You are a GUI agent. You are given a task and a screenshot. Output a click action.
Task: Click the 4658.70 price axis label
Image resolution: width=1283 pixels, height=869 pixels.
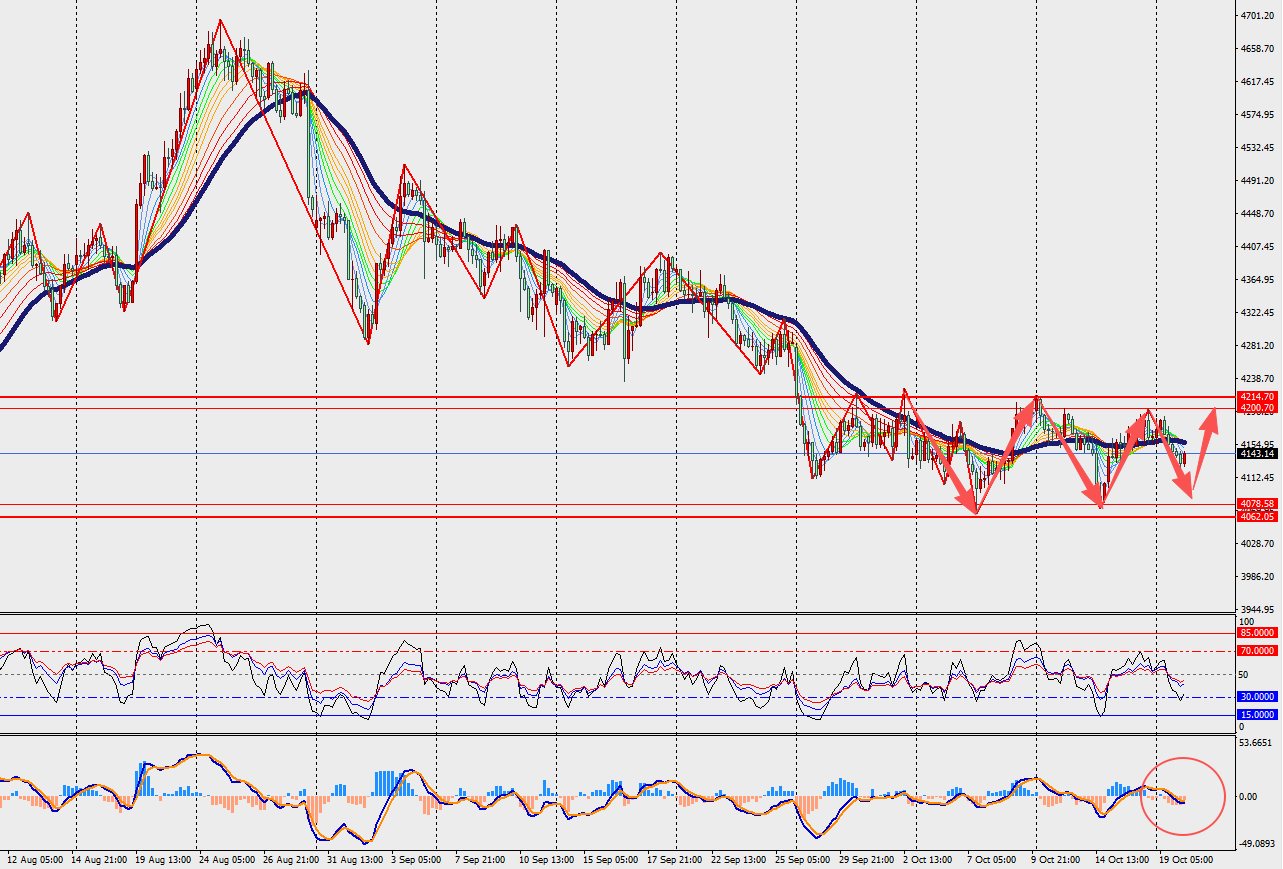click(x=1258, y=49)
